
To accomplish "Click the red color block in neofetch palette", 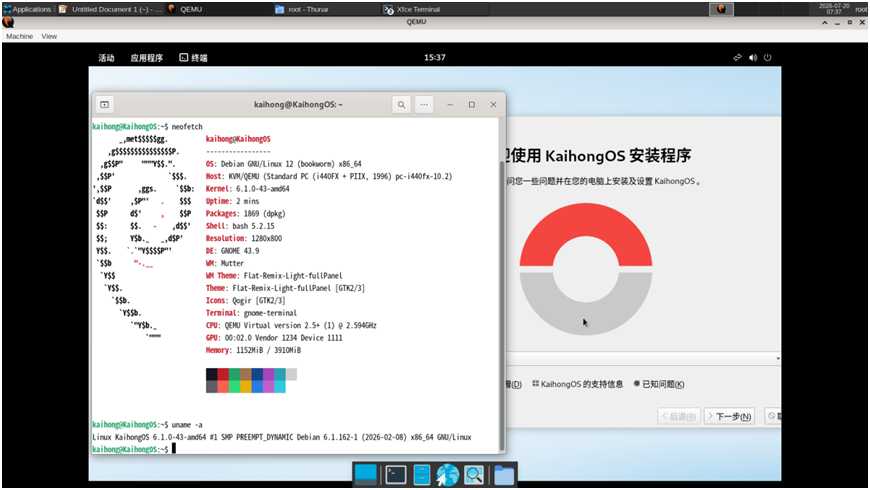I will [223, 374].
